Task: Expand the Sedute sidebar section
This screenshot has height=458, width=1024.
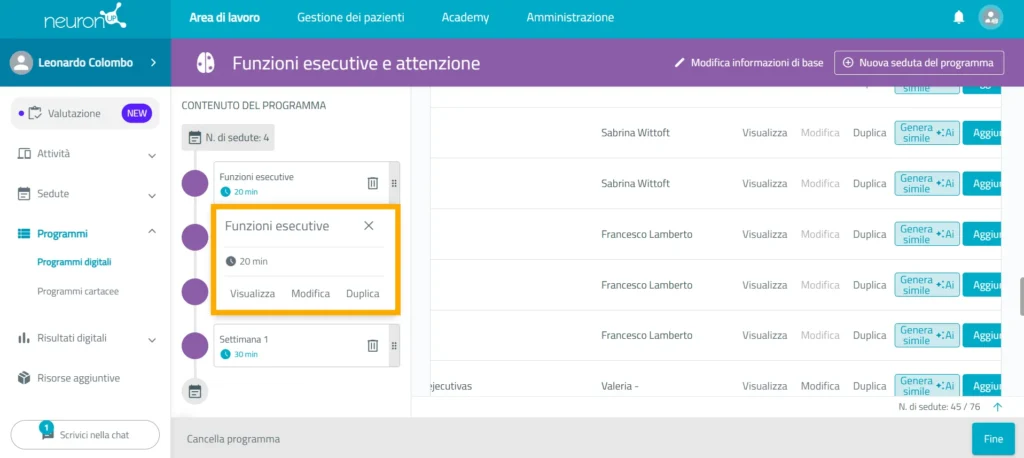Action: [152, 195]
